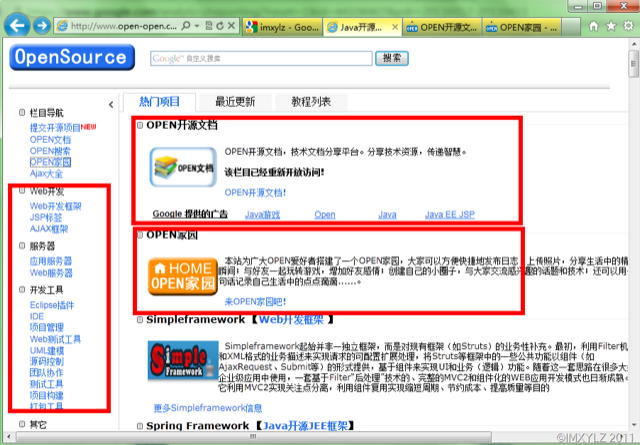Open the Java游戏 ad link
The width and height of the screenshot is (640, 445).
point(262,214)
